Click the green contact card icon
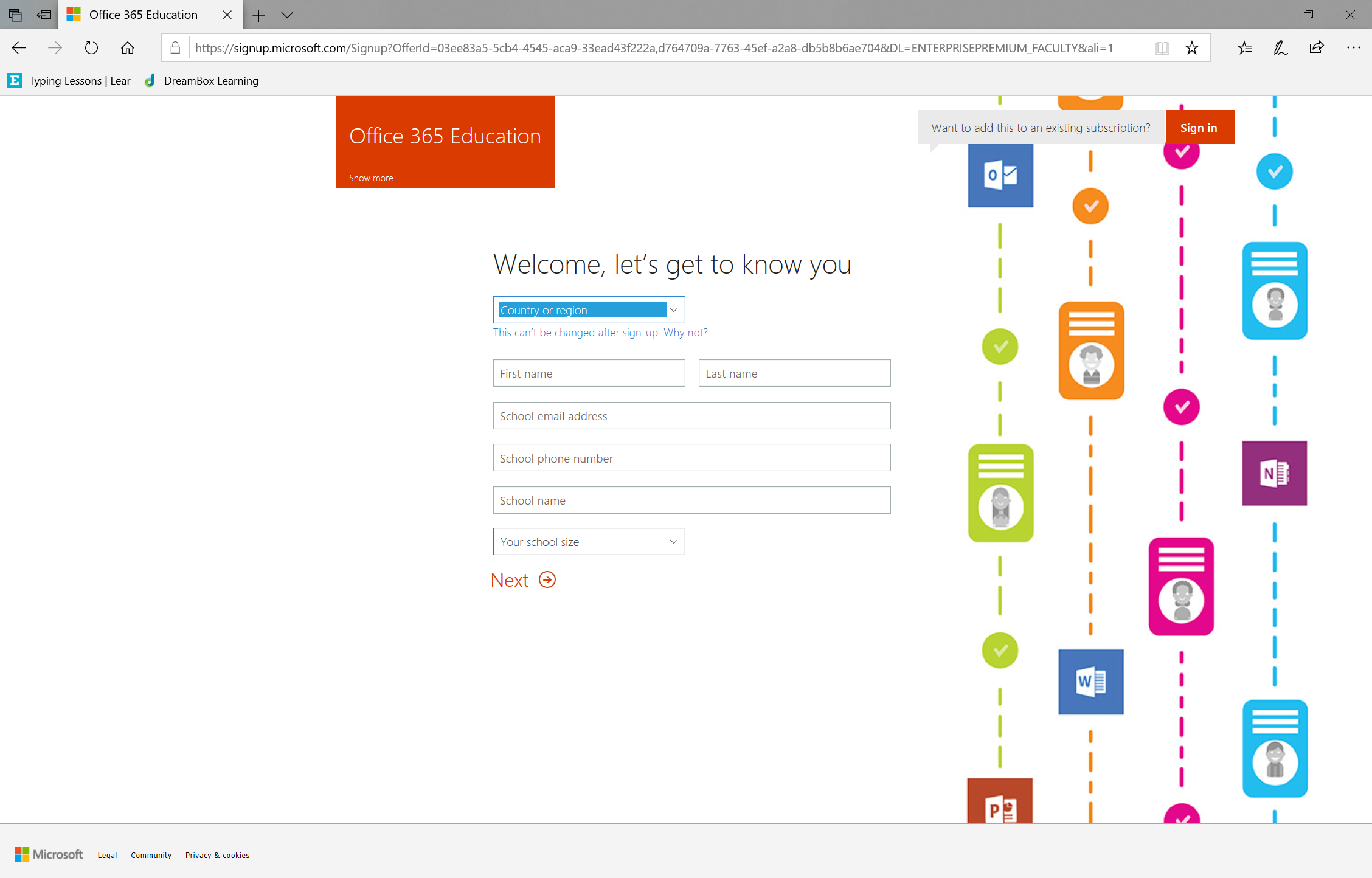The height and width of the screenshot is (878, 1372). tap(999, 490)
